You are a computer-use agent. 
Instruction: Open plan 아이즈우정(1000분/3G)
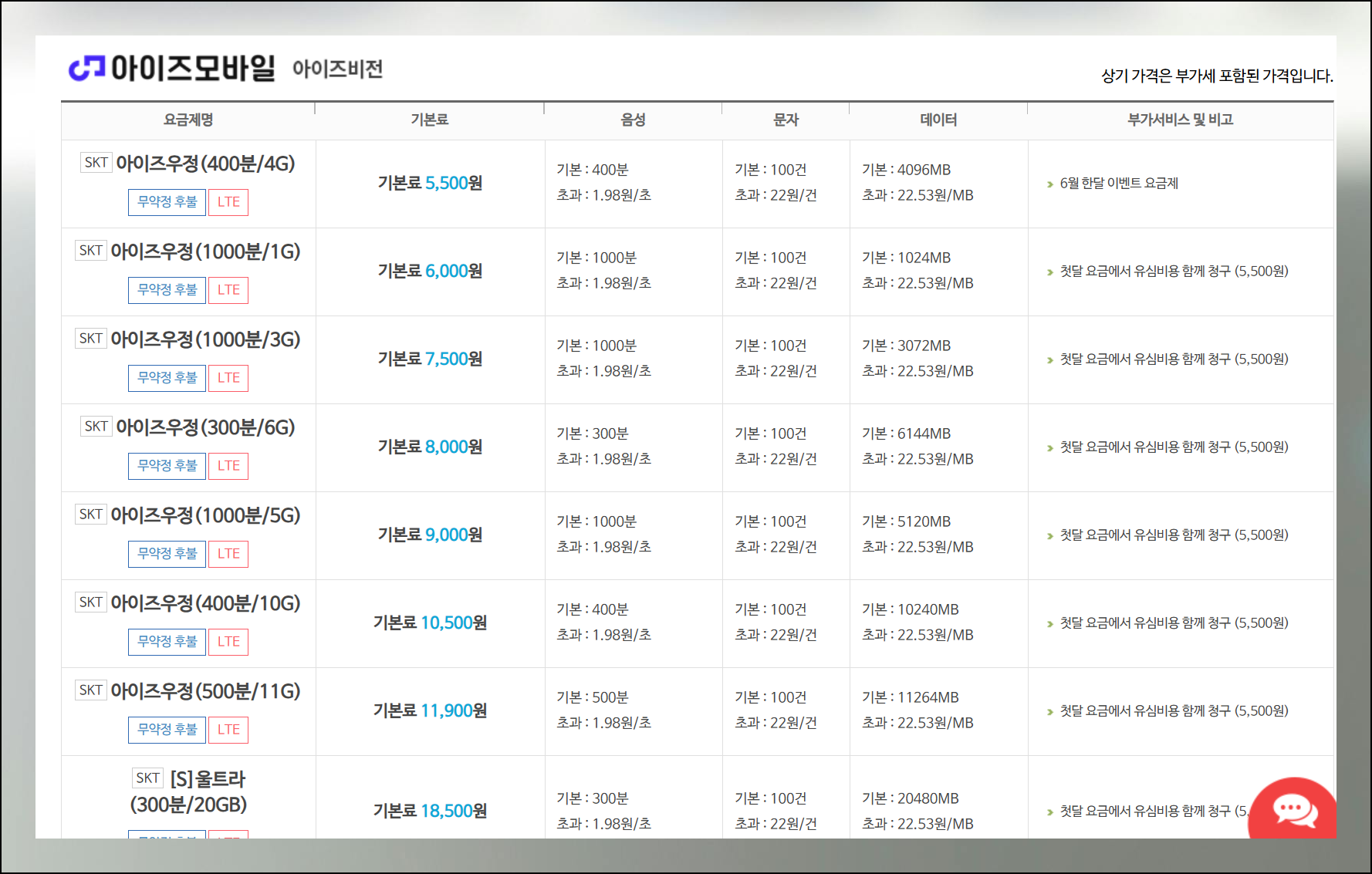[205, 339]
